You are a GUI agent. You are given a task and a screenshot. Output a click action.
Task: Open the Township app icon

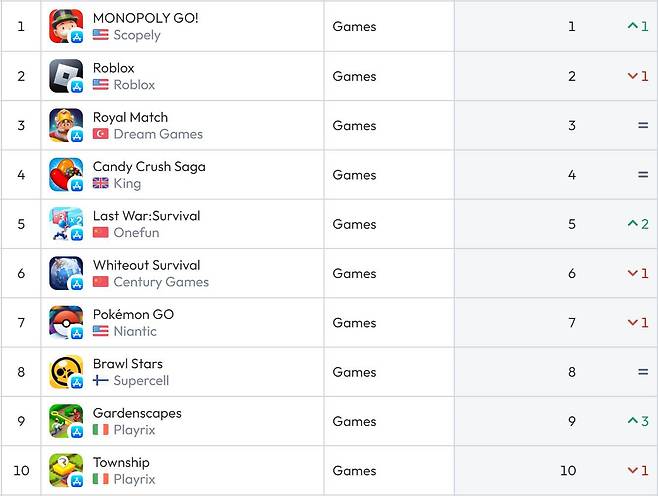point(66,470)
